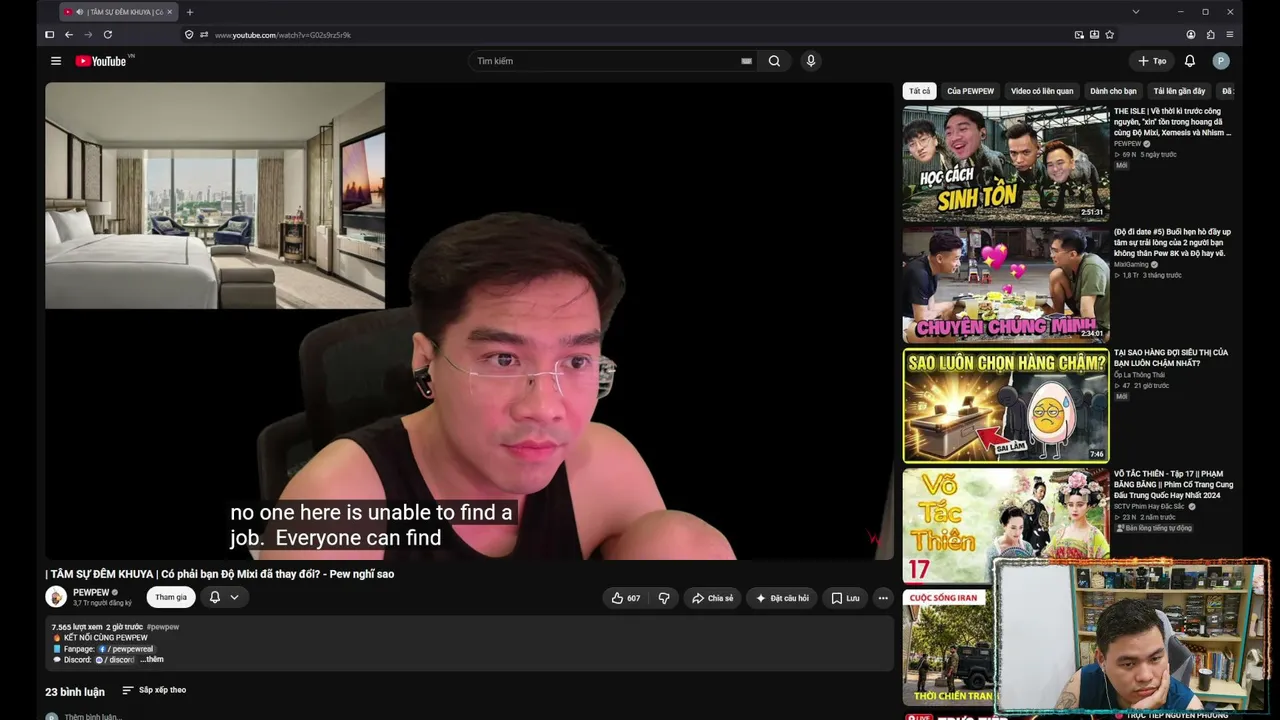
Task: Open the account avatar menu
Action: pyautogui.click(x=1221, y=61)
